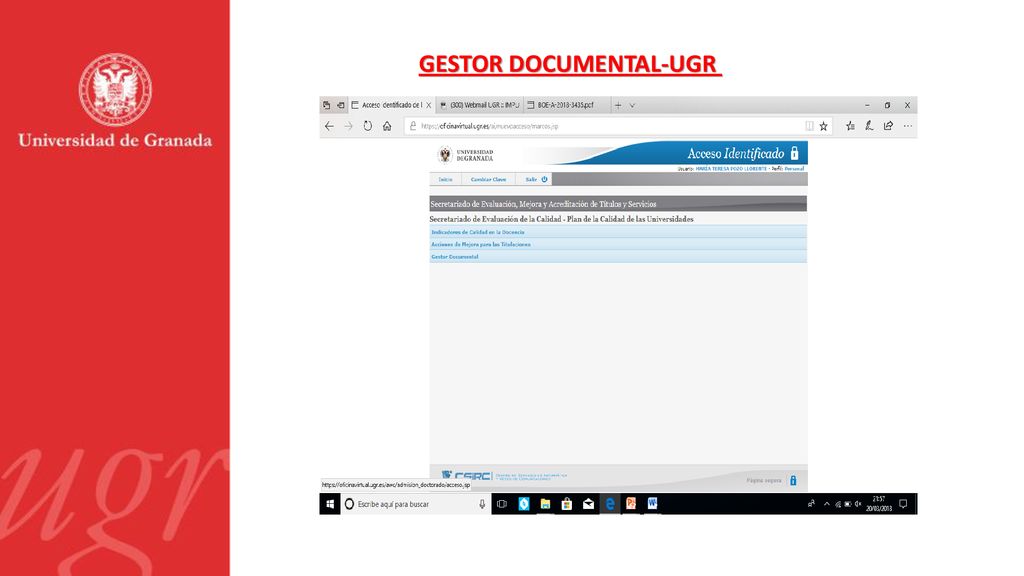
Task: Open a new browser tab with plus
Action: point(618,105)
